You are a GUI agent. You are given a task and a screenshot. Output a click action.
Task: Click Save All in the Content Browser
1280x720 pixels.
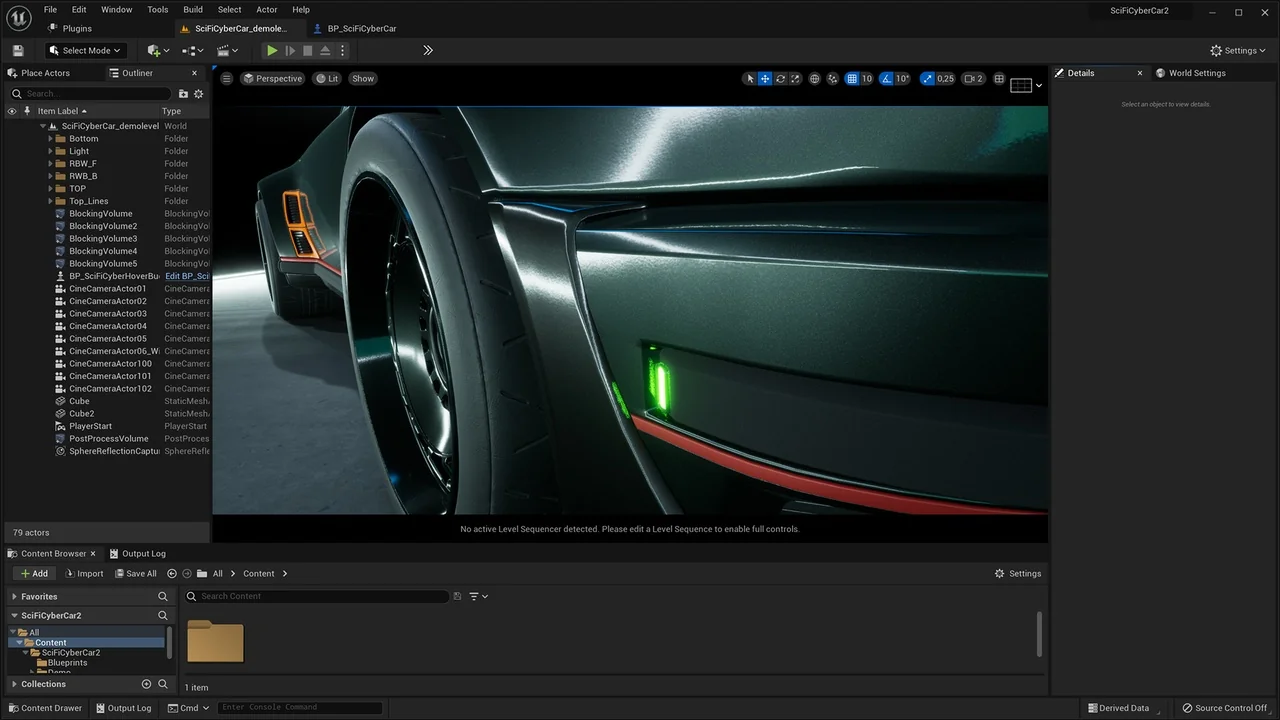pos(136,573)
